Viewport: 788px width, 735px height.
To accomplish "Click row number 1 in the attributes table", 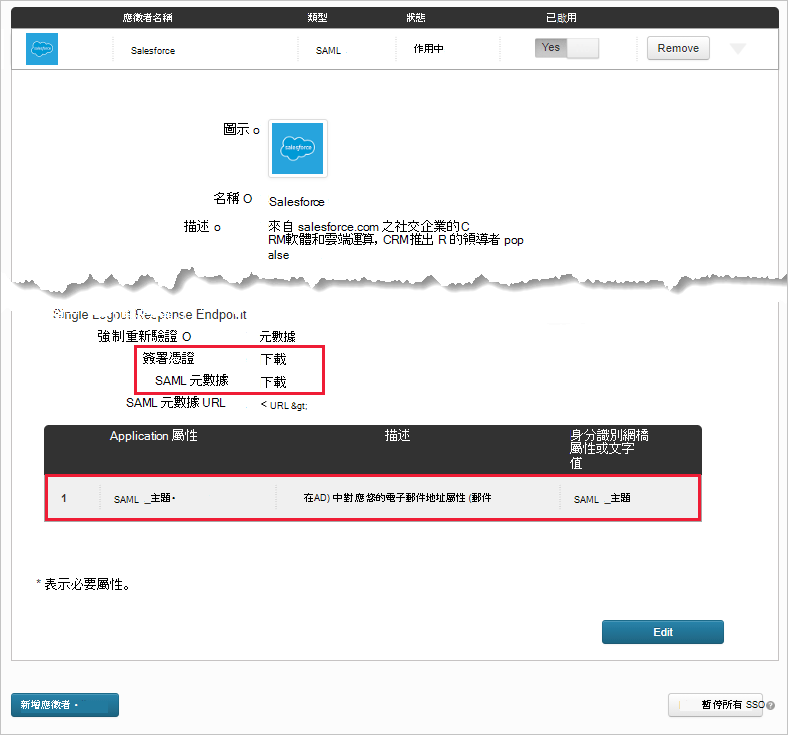I will coord(64,498).
